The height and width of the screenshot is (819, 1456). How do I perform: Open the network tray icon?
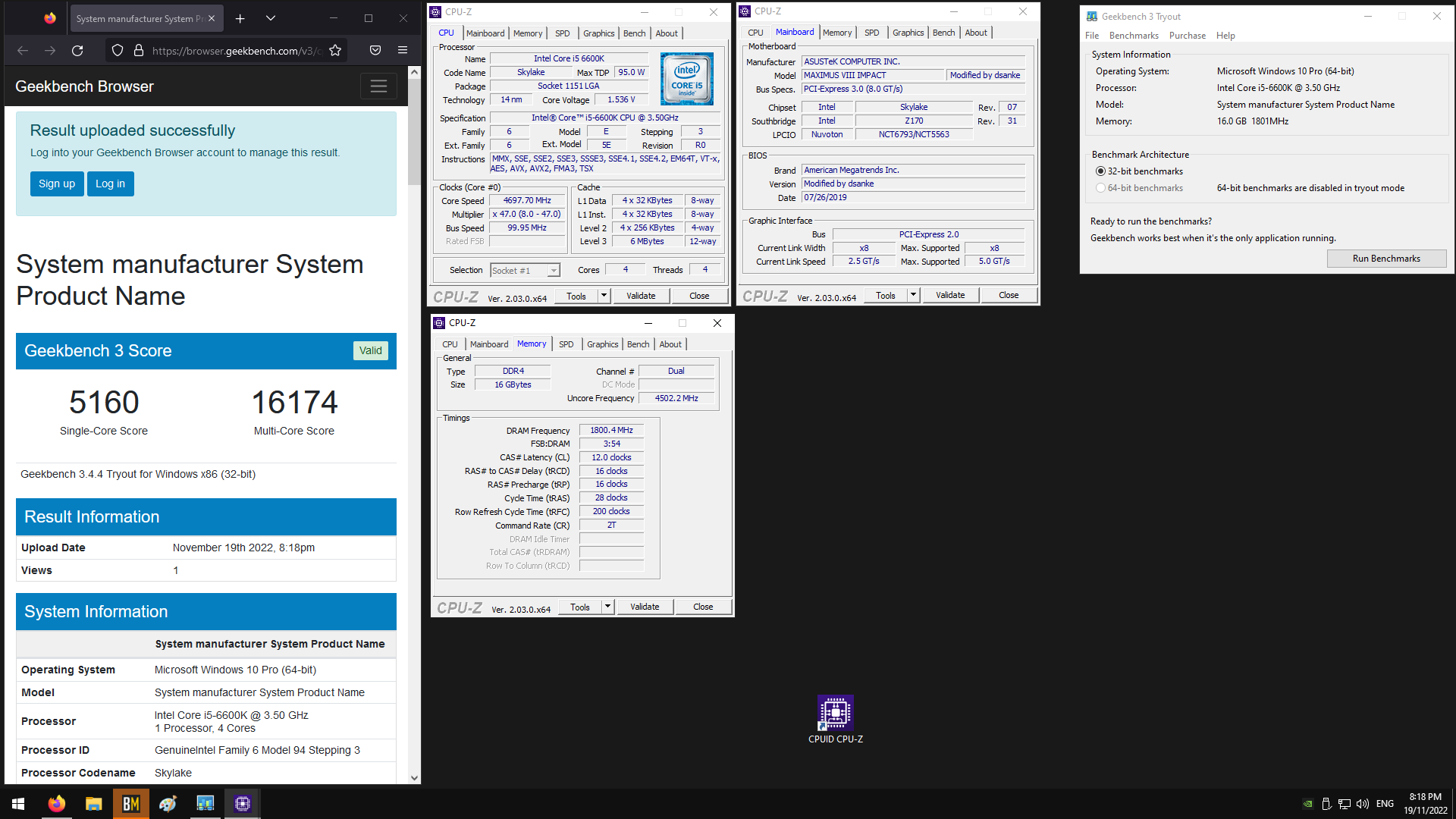point(1345,804)
